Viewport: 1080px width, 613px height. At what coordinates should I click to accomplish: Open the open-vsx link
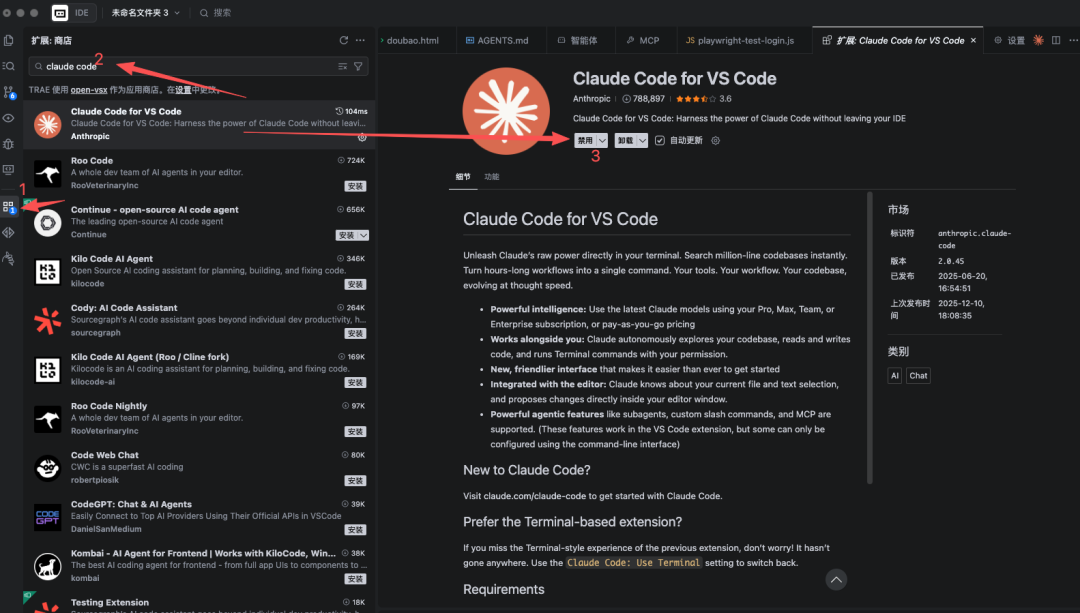89,90
